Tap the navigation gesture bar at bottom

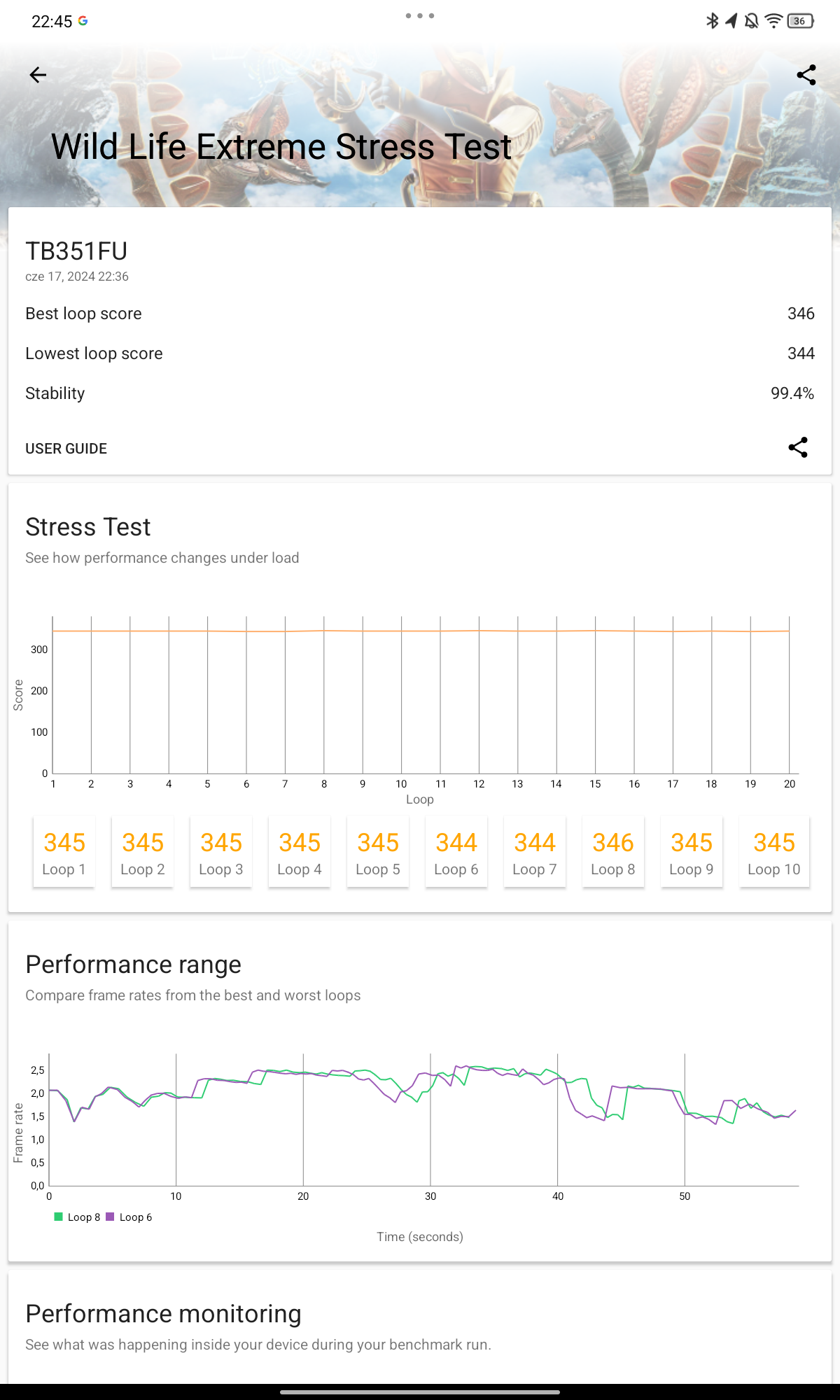point(420,1392)
